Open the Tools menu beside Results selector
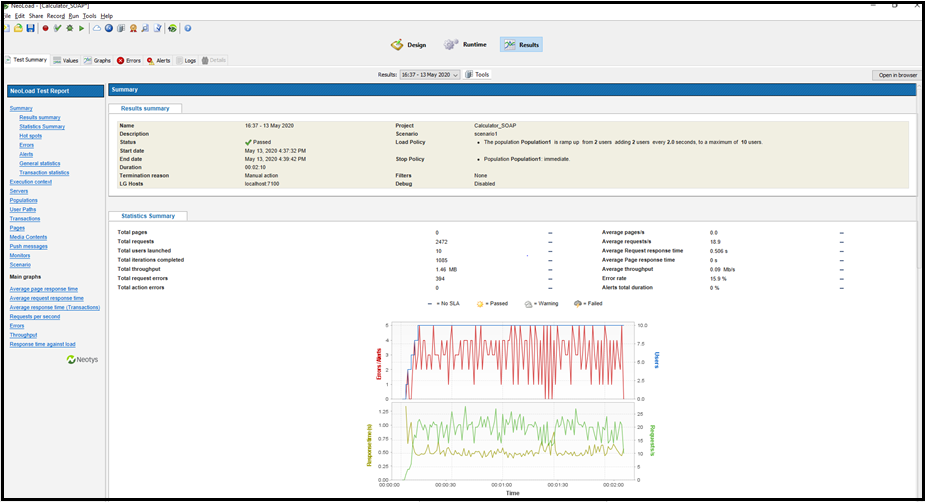926x502 pixels. coord(477,75)
